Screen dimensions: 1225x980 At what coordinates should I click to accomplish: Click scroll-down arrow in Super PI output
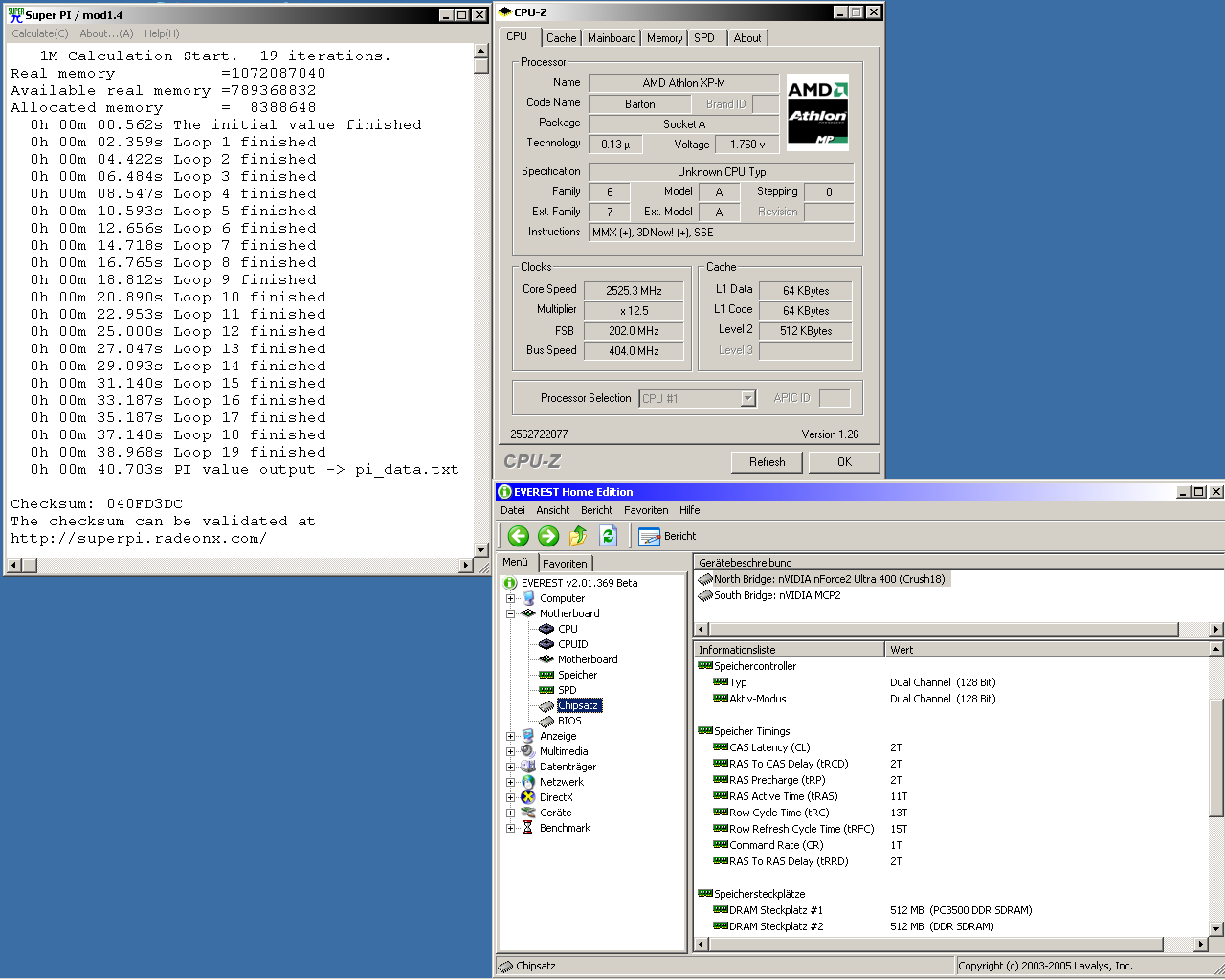pyautogui.click(x=481, y=549)
